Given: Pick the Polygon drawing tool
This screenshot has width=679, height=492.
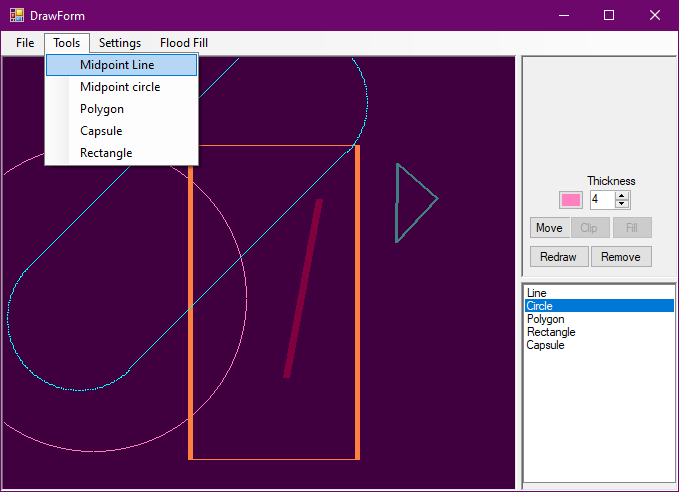Looking at the screenshot, I should click(x=102, y=109).
